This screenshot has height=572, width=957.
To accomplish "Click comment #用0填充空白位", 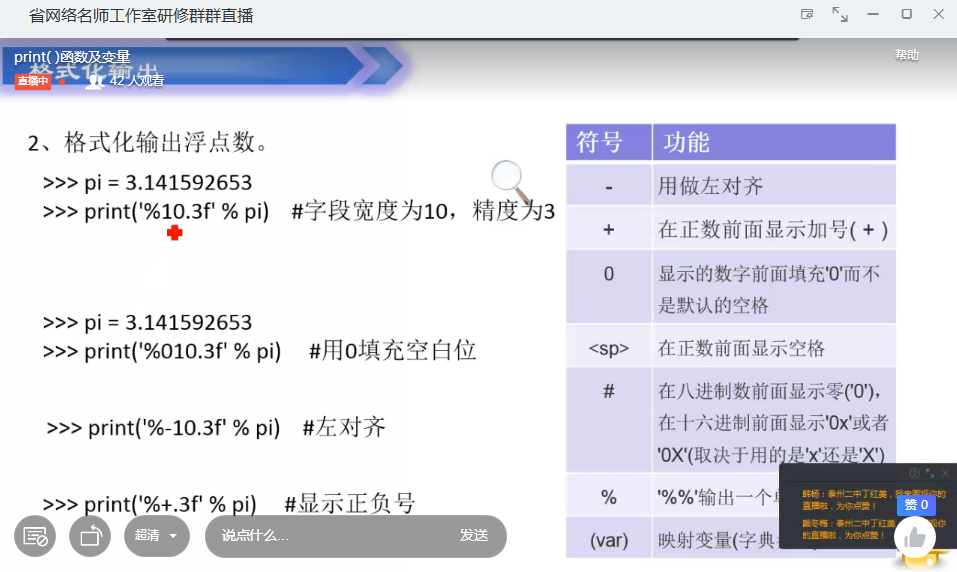I will point(392,351).
